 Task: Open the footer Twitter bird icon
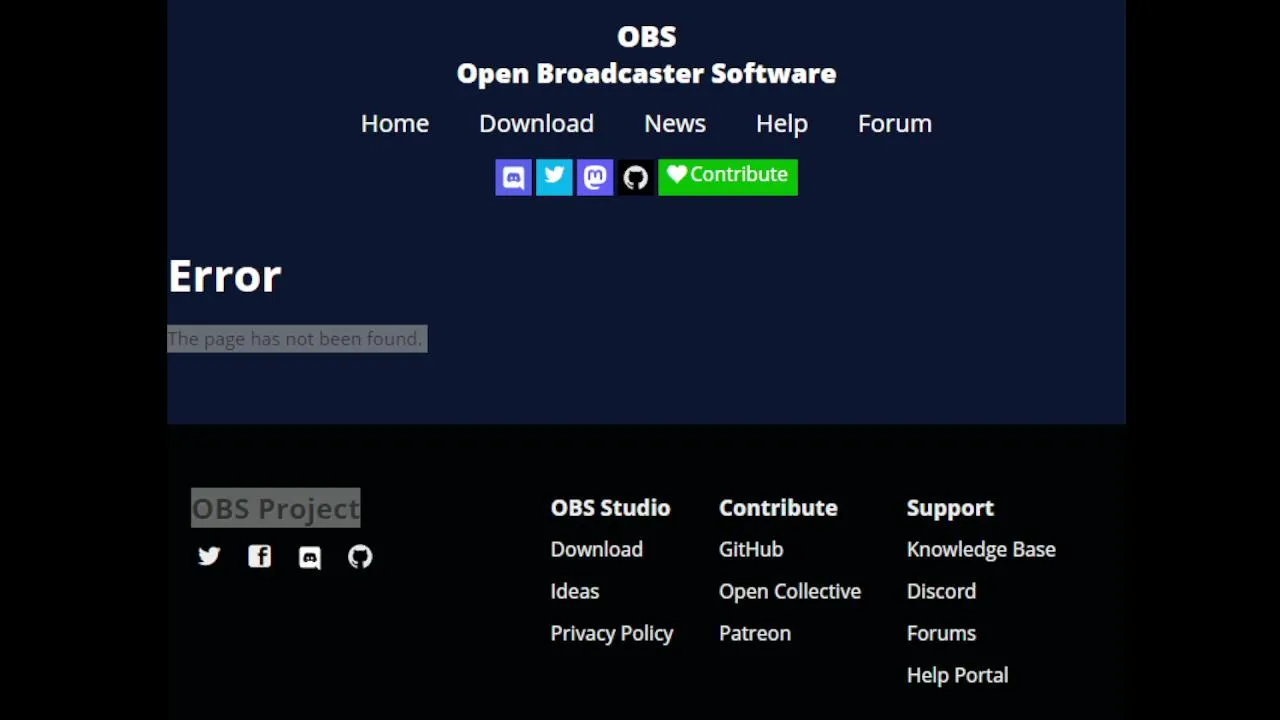tap(209, 556)
